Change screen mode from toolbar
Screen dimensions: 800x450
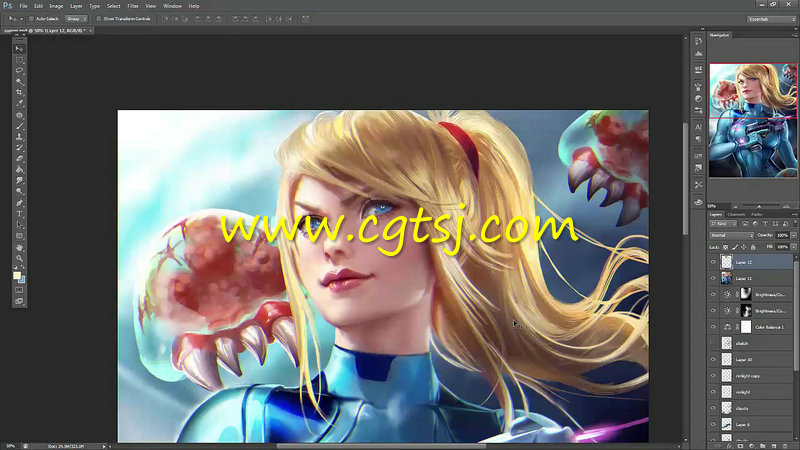(x=19, y=301)
